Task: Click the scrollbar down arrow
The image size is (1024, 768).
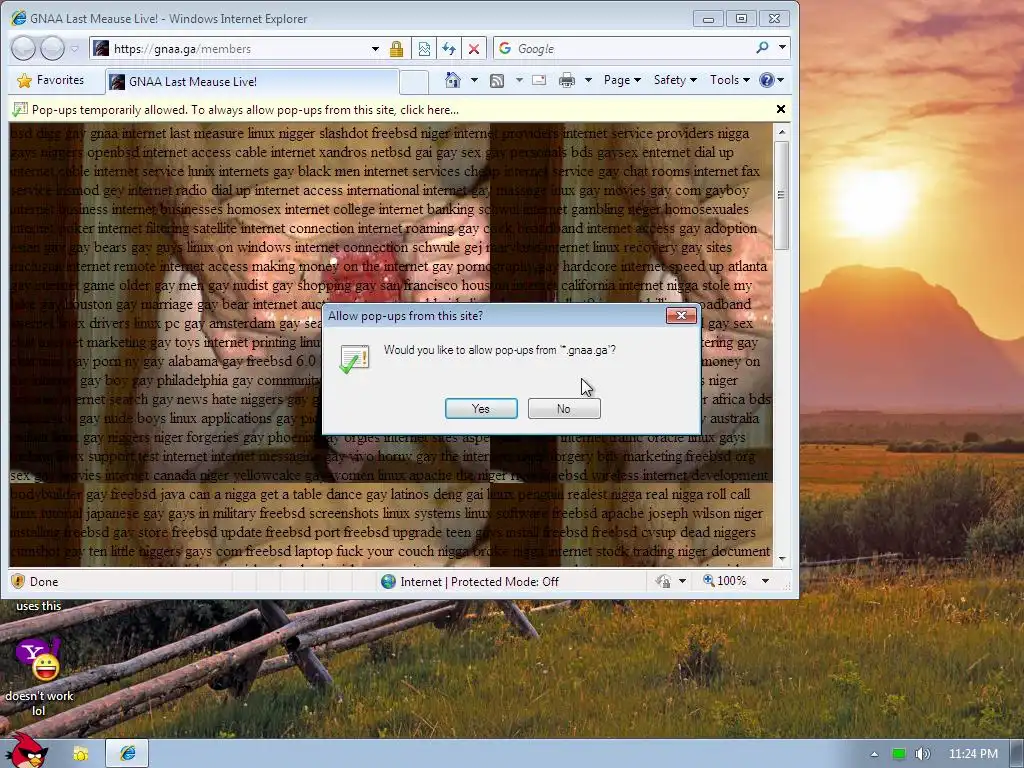Action: (x=782, y=560)
